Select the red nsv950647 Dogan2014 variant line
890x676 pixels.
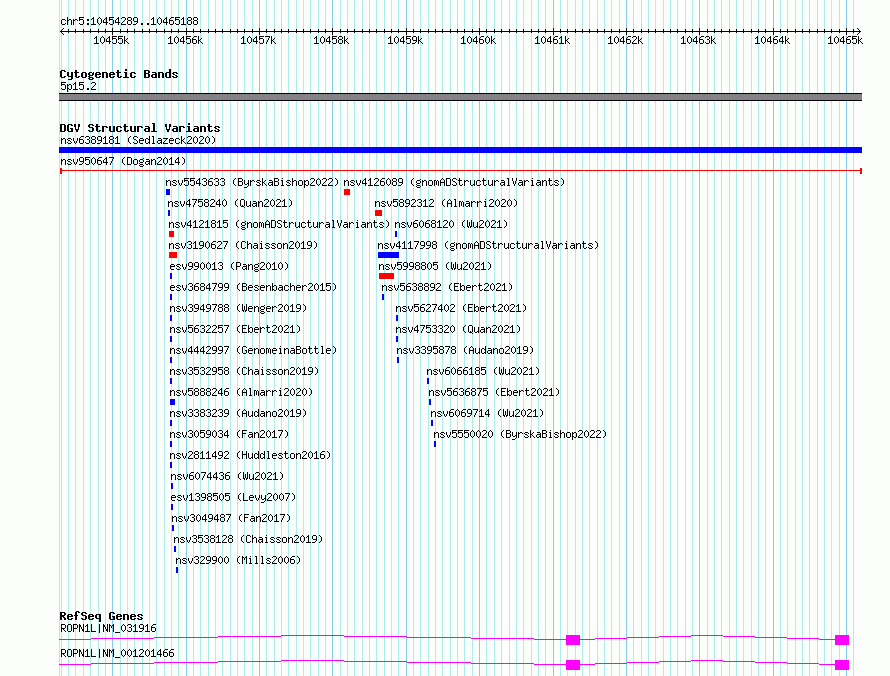click(x=460, y=171)
